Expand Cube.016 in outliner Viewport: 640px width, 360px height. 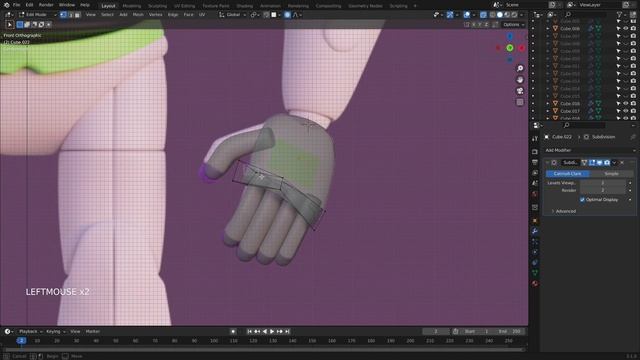[548, 104]
